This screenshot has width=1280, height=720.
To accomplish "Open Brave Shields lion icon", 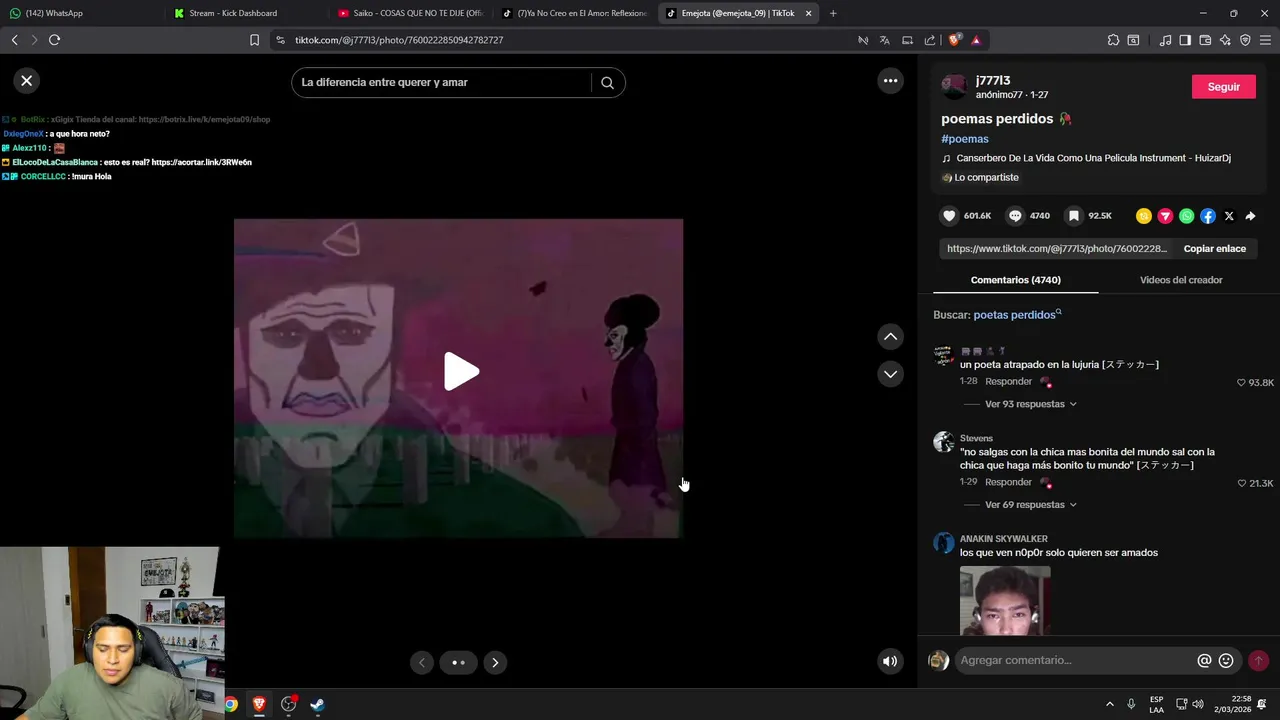I will 954,40.
